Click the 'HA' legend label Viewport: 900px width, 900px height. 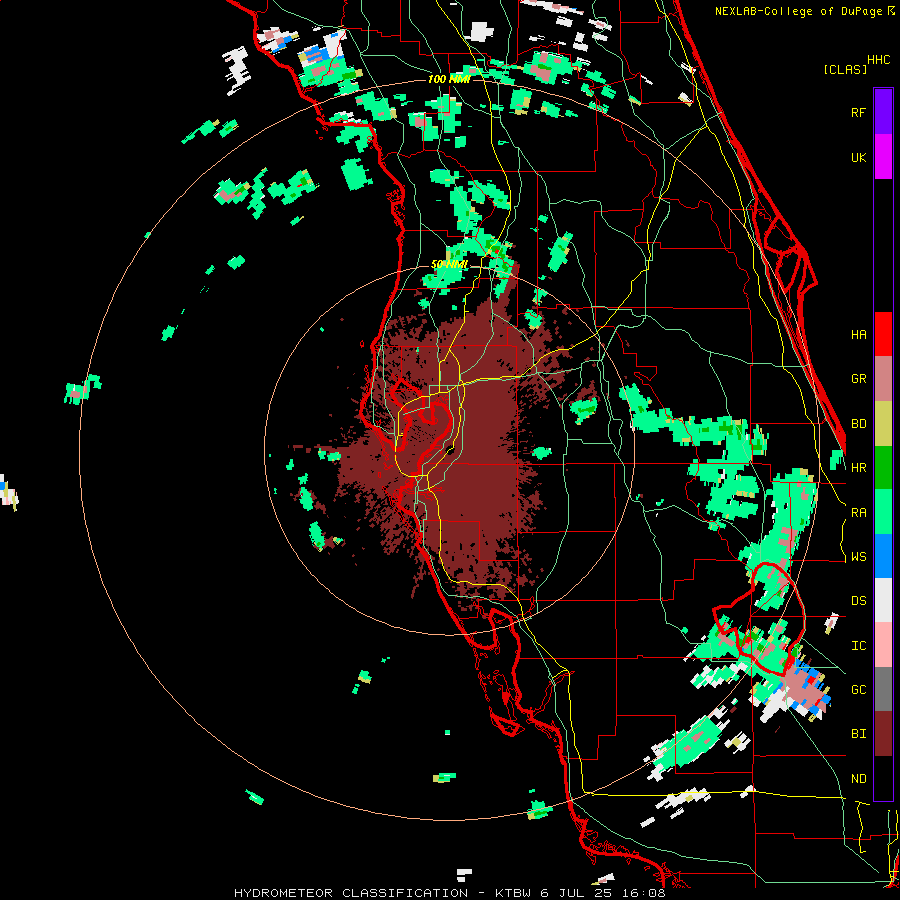858,335
